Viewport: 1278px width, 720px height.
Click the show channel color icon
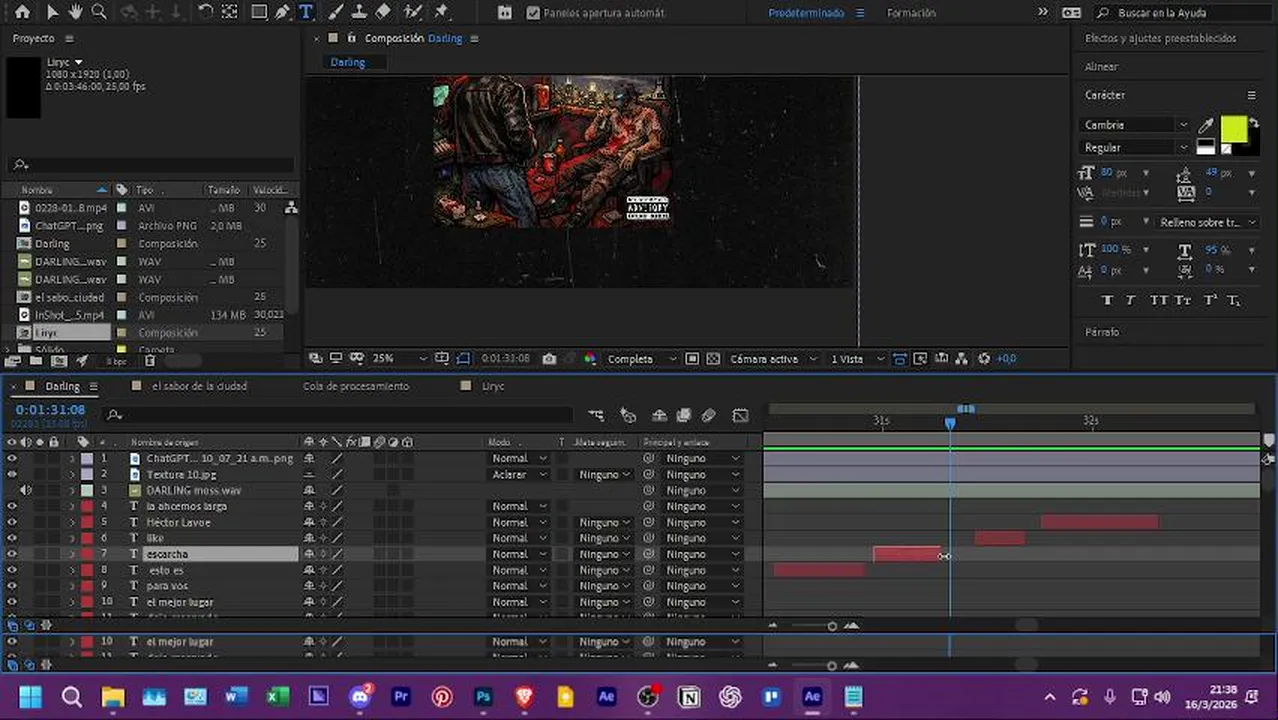click(x=590, y=358)
